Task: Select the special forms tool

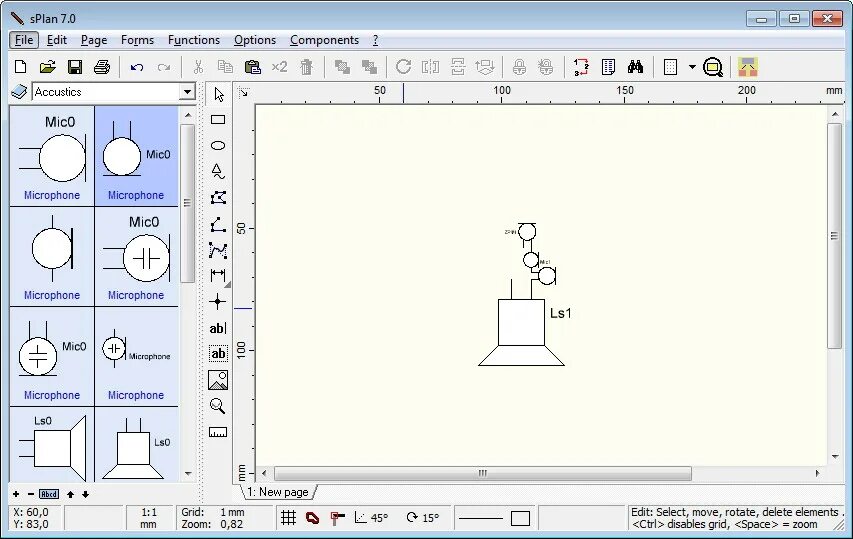Action: 218,171
